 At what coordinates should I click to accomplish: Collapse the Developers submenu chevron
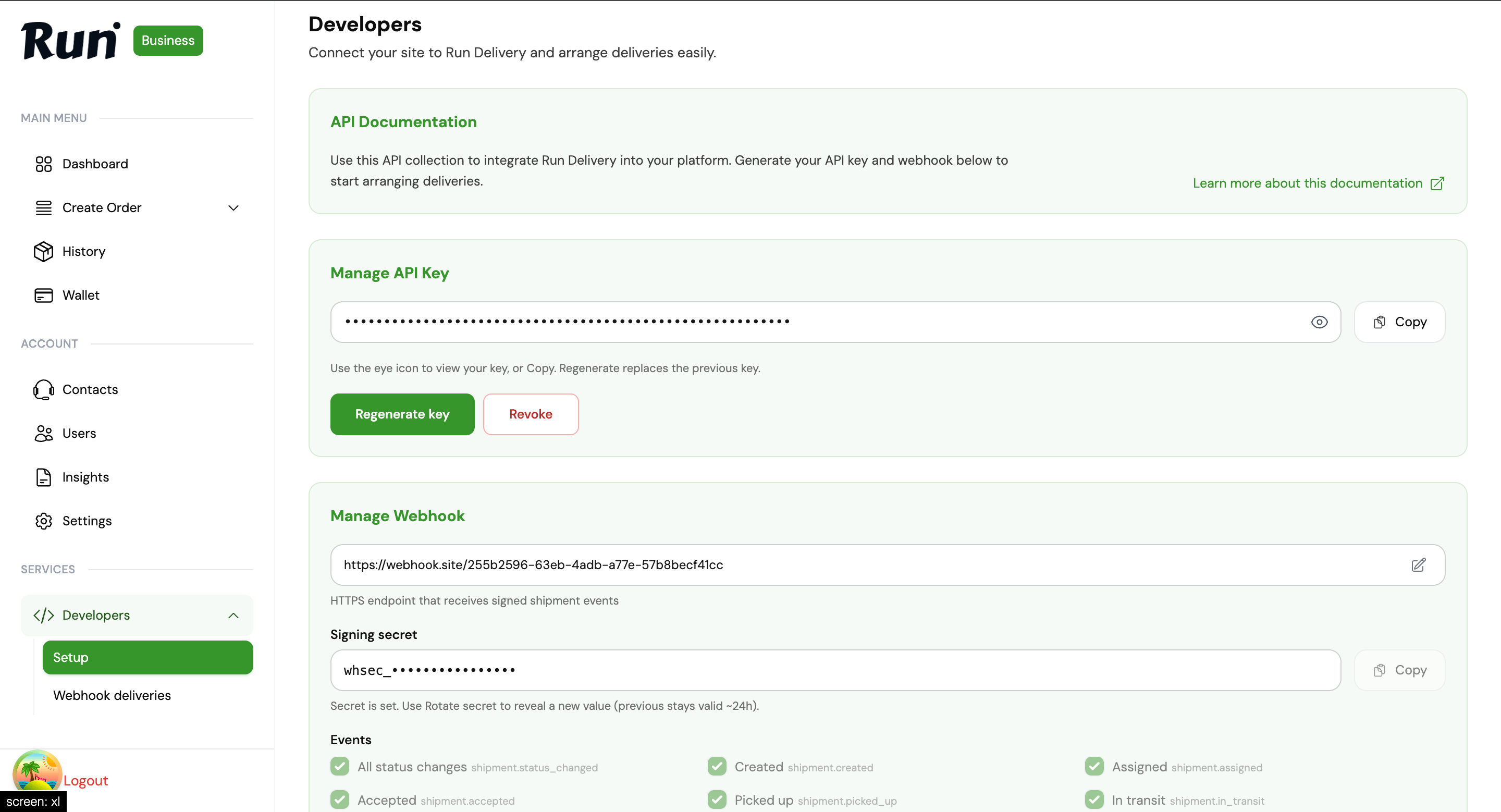(233, 616)
